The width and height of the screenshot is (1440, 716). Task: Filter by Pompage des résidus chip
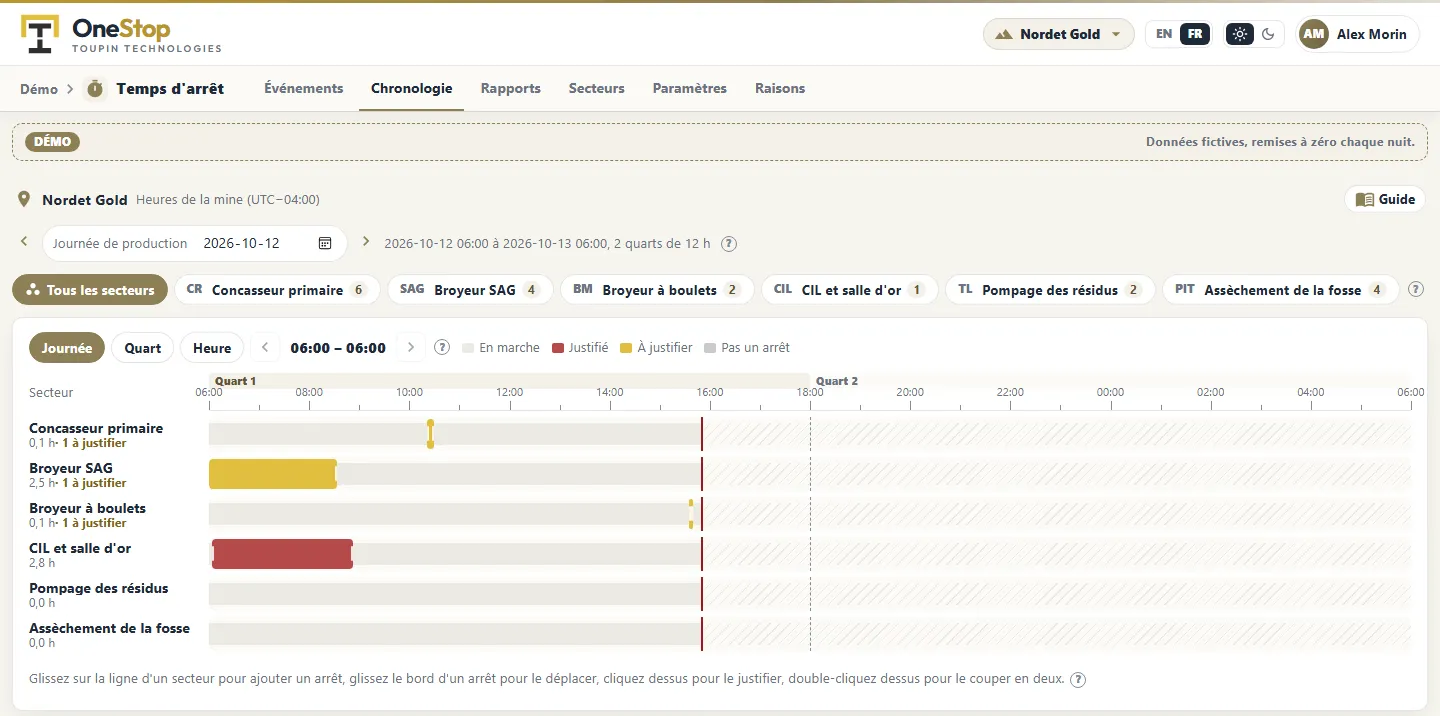tap(1050, 290)
